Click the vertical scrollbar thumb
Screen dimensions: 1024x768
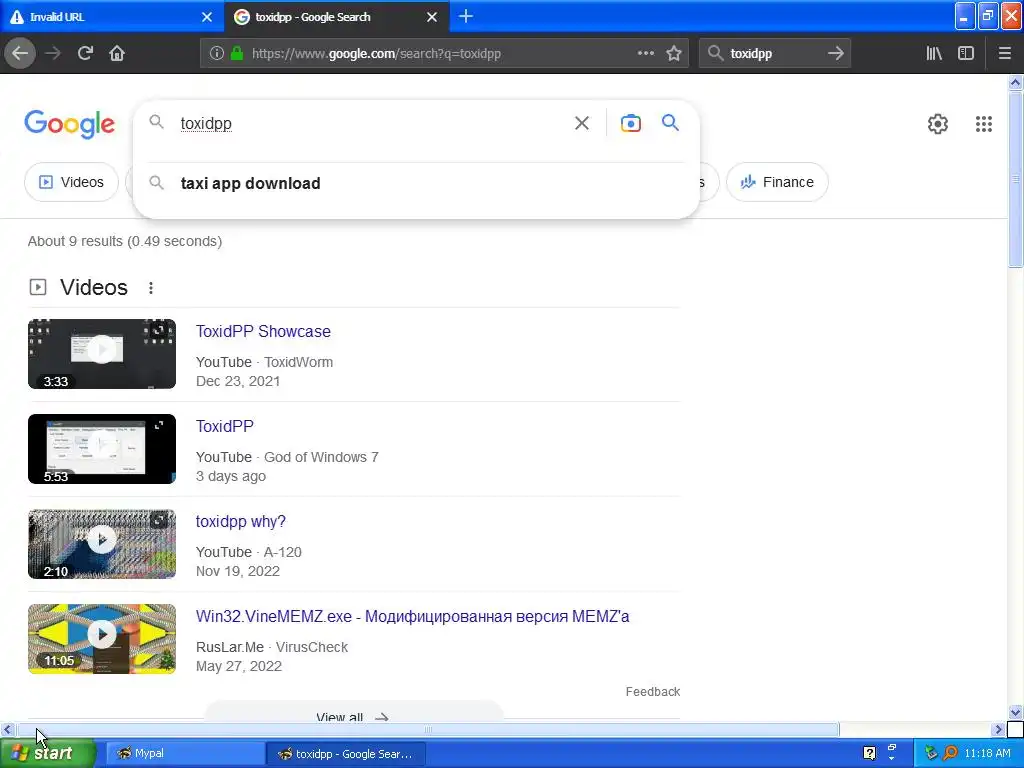[x=1015, y=179]
